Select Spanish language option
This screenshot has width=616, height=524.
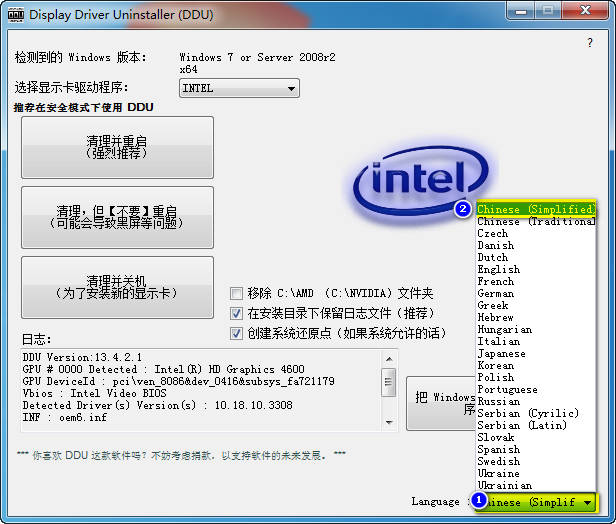[x=536, y=449]
